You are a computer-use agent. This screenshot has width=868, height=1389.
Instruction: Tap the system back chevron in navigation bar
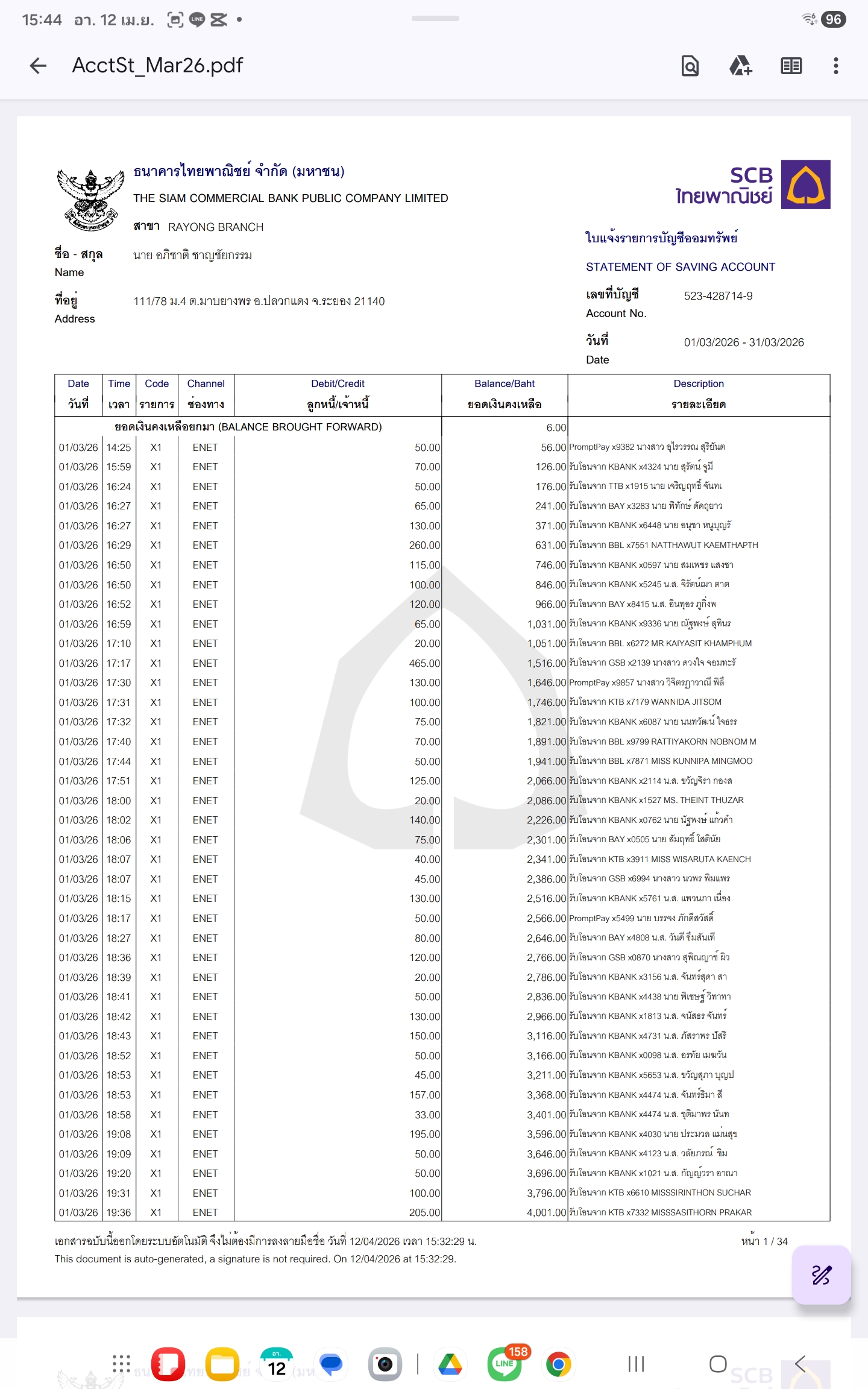pyautogui.click(x=800, y=1364)
